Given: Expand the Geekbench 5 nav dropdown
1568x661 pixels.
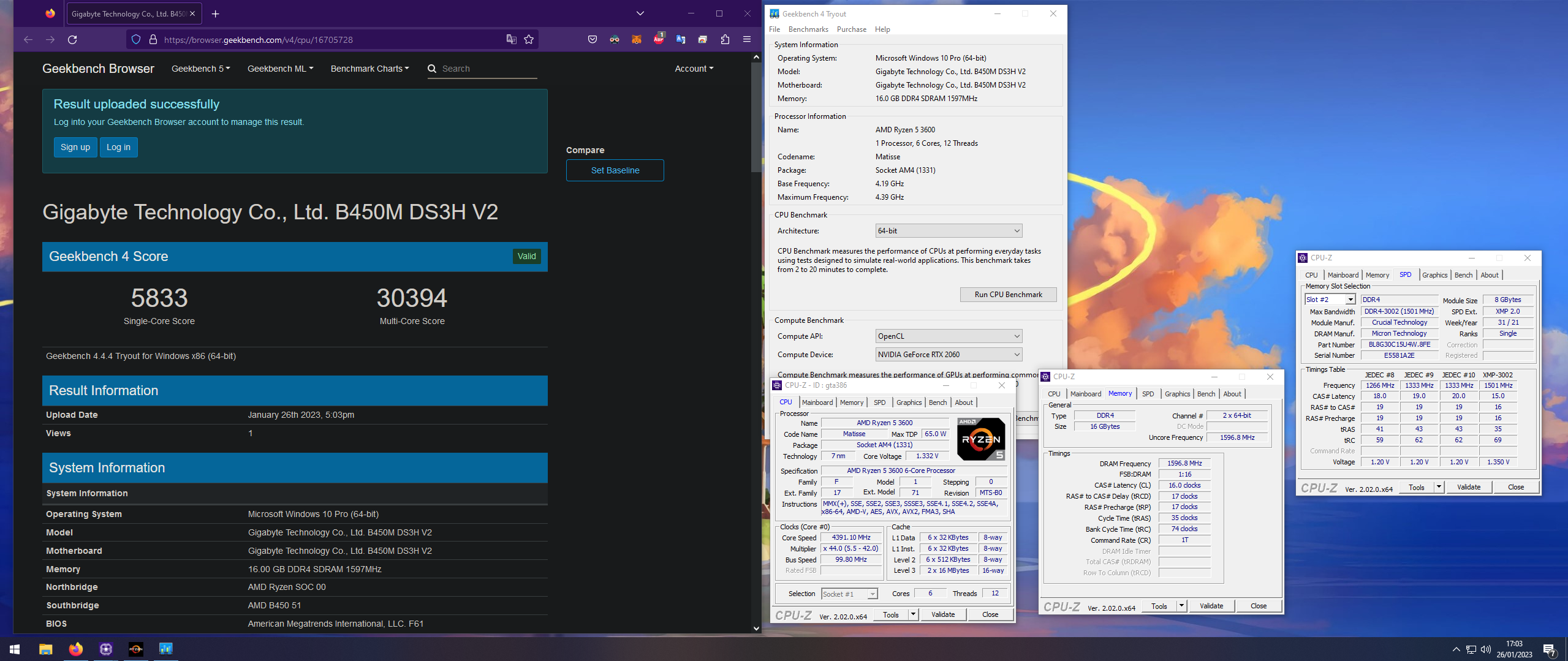Looking at the screenshot, I should (x=200, y=69).
